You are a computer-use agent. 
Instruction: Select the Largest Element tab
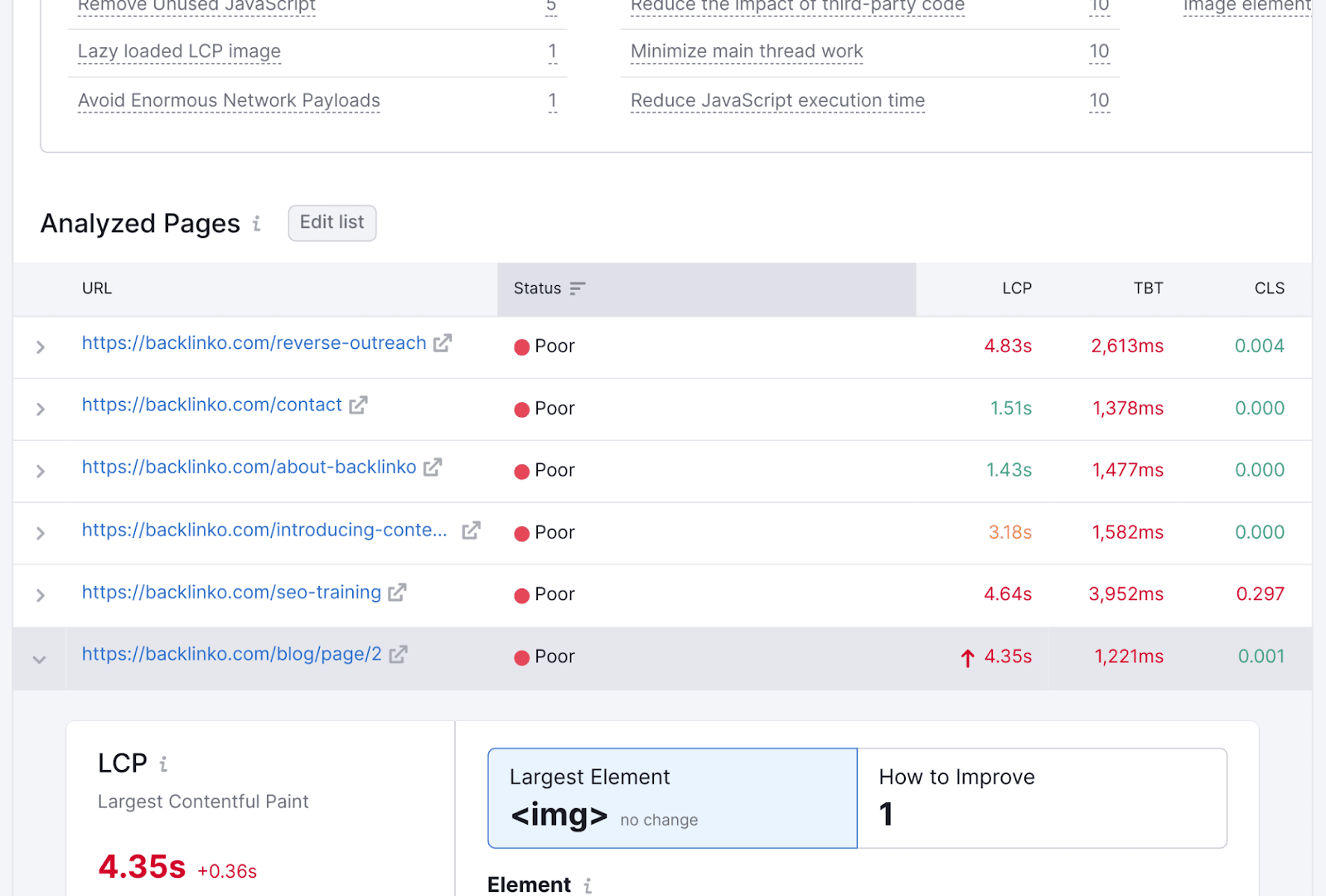tap(672, 798)
